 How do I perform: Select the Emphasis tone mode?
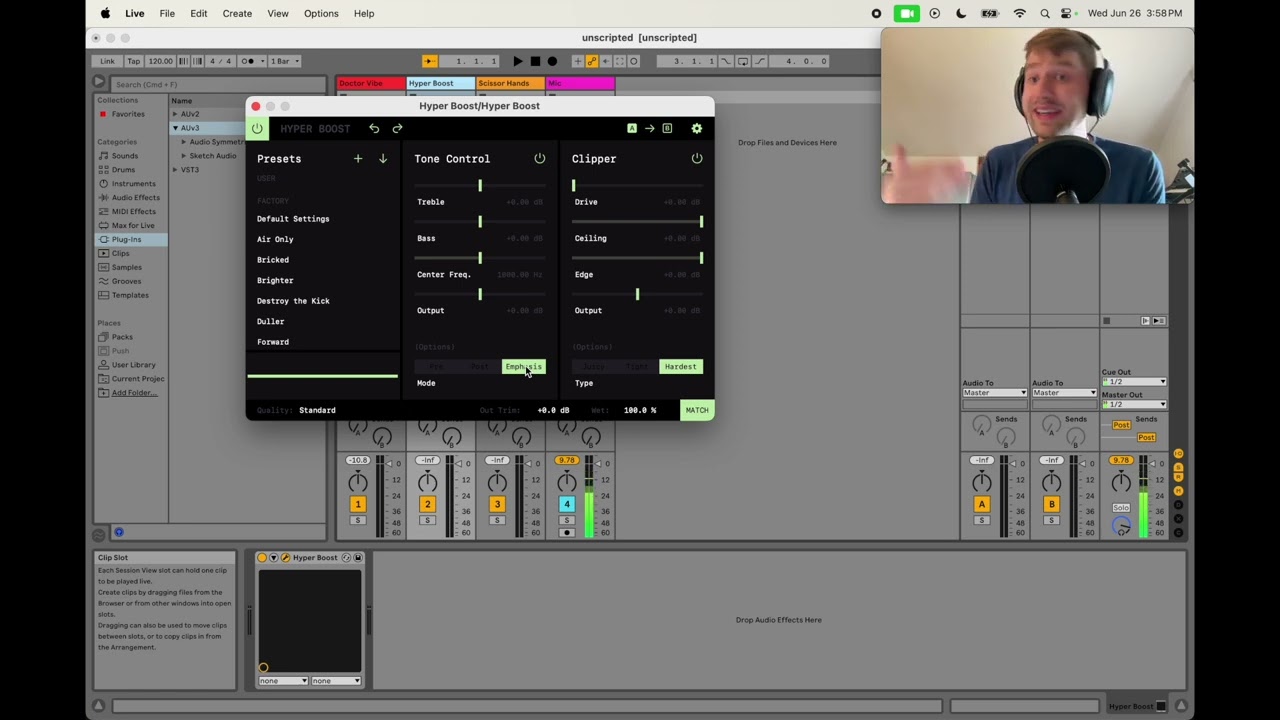pos(523,367)
